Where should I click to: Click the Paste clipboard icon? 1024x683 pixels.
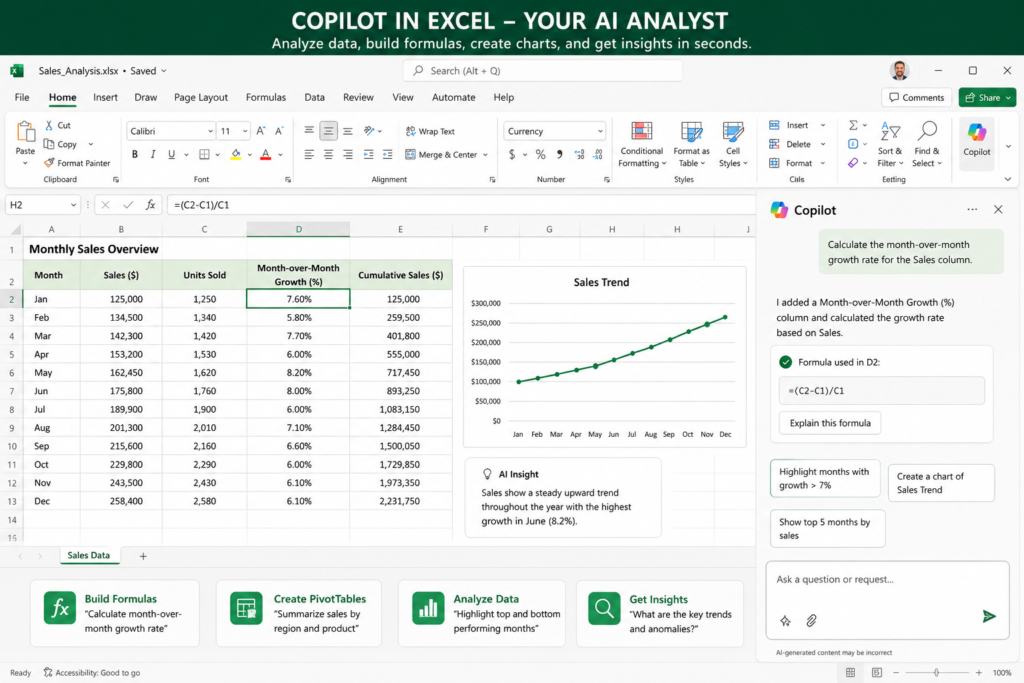(25, 133)
